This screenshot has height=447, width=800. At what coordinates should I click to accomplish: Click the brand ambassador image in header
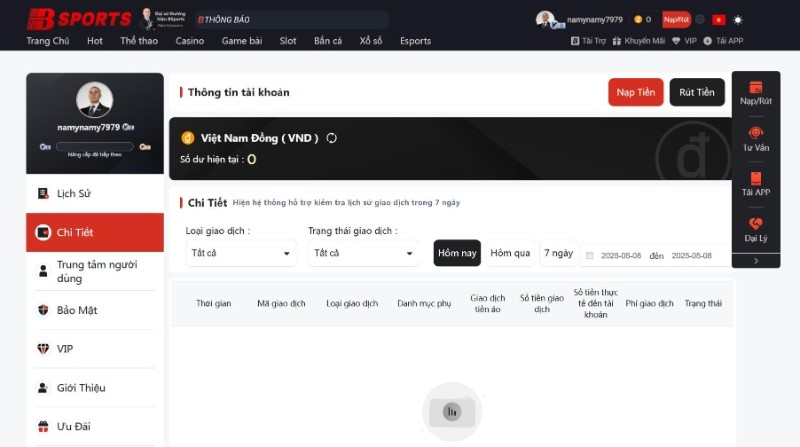coord(163,19)
